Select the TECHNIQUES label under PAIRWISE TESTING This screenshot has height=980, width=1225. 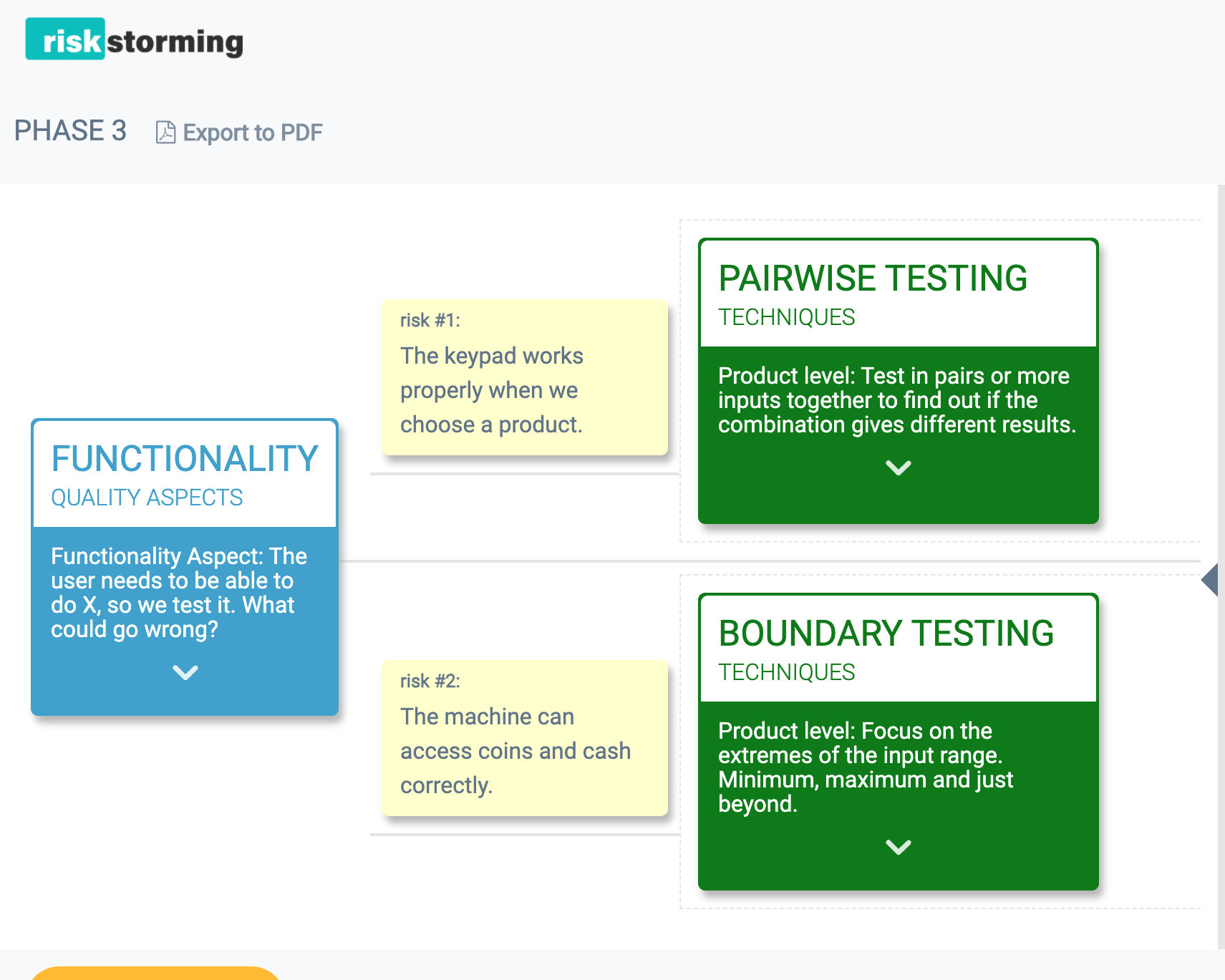(786, 317)
